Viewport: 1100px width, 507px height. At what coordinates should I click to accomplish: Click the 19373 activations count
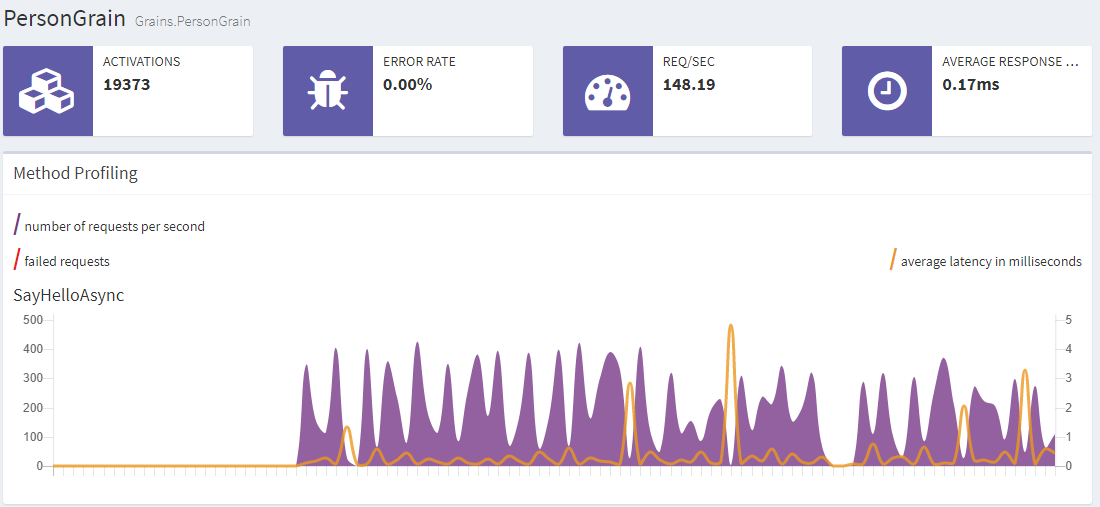coord(127,85)
